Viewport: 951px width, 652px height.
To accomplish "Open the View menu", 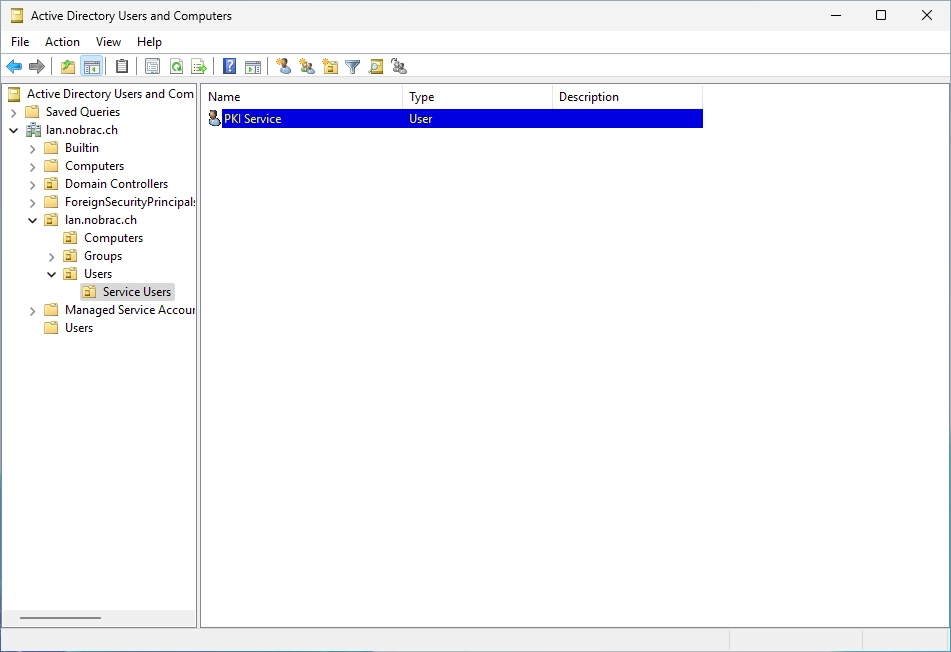I will coord(108,42).
